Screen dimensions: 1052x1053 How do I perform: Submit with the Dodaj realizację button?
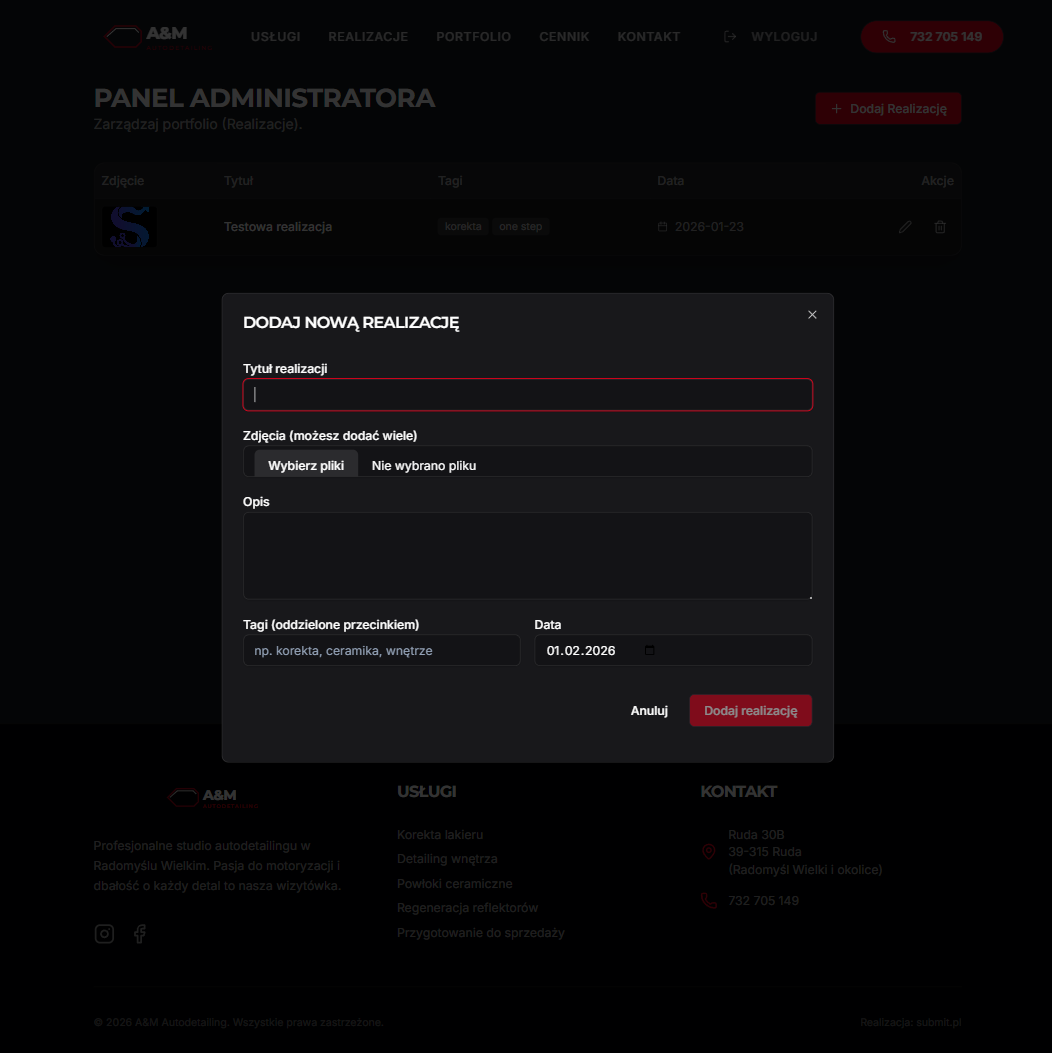click(750, 711)
